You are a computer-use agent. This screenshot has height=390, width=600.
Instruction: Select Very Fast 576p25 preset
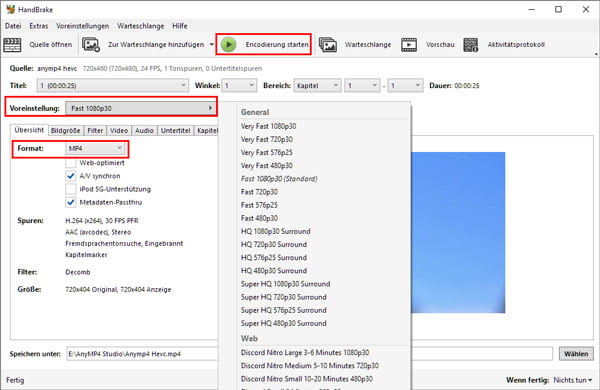[267, 152]
